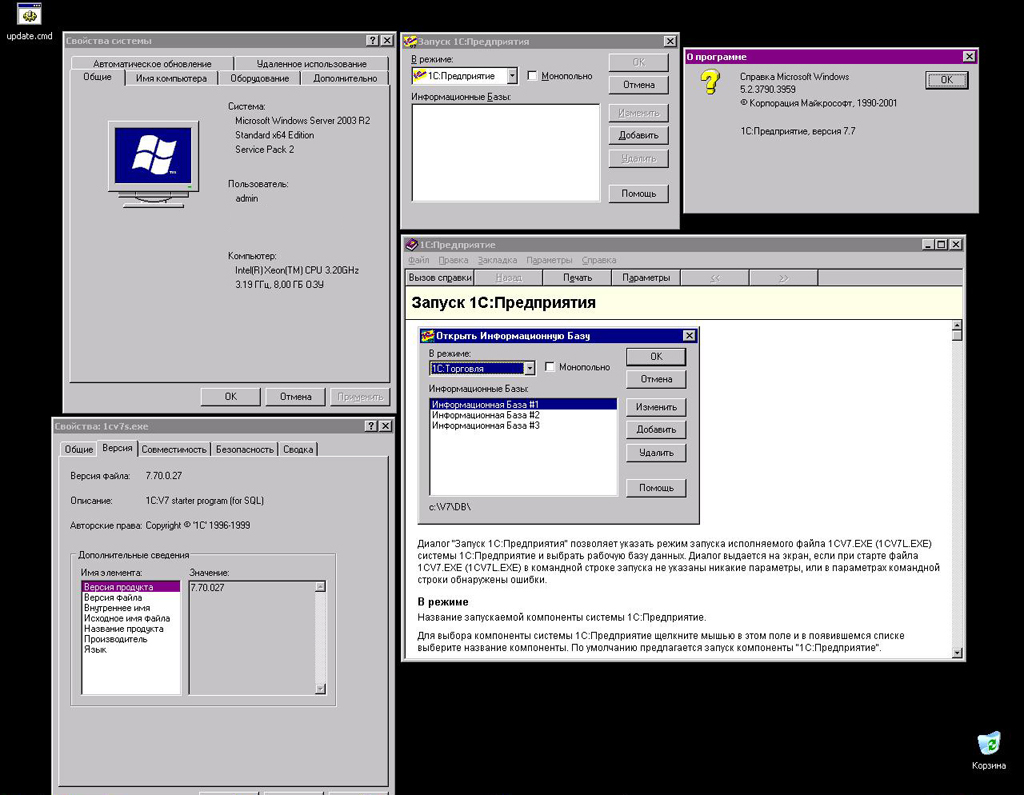Expand the 1С:Торговля mode dropdown
Viewport: 1024px width, 795px height.
pos(530,368)
